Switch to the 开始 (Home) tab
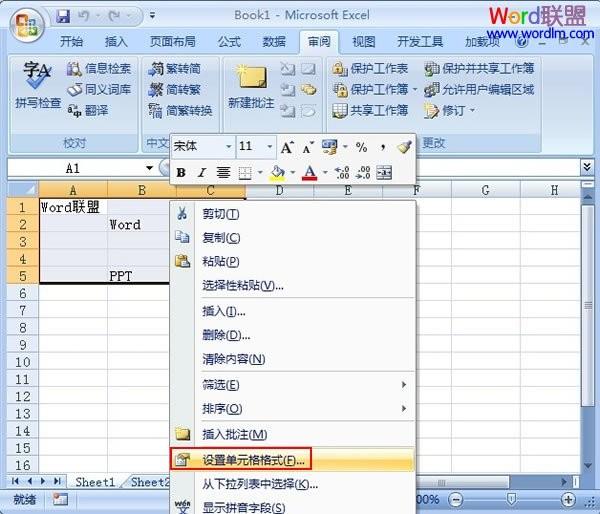600x514 pixels. pyautogui.click(x=71, y=41)
